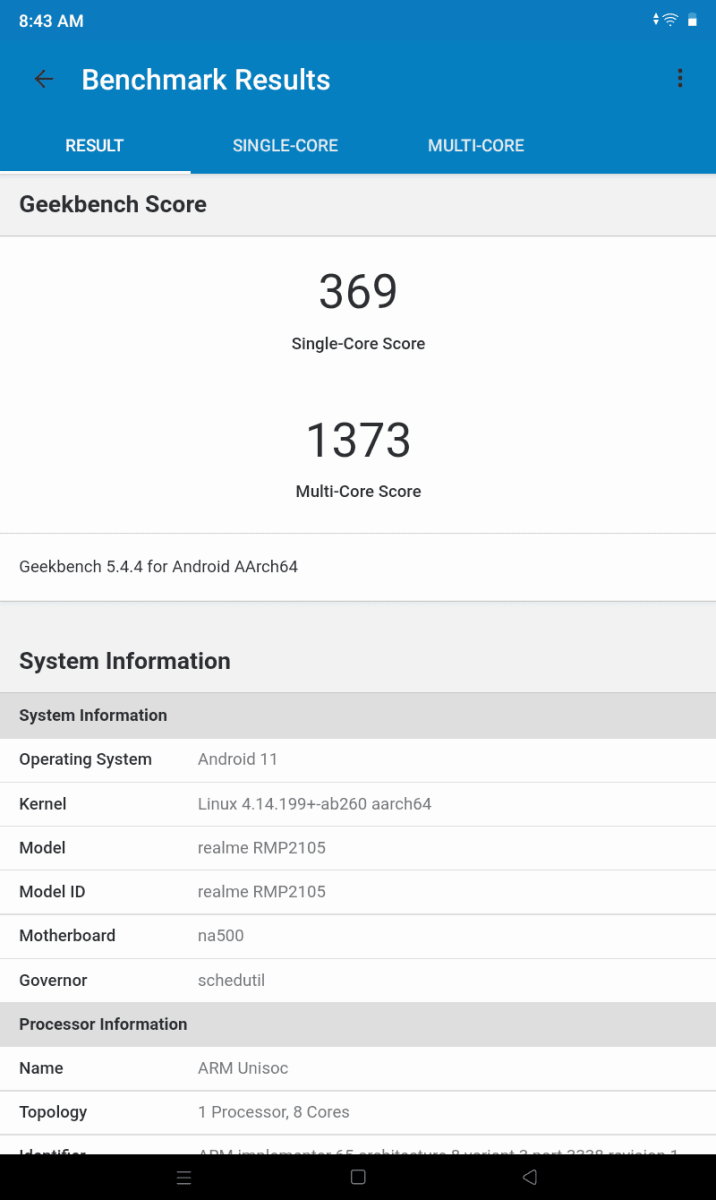
Task: Switch to the MULTI-CORE tab
Action: click(476, 146)
